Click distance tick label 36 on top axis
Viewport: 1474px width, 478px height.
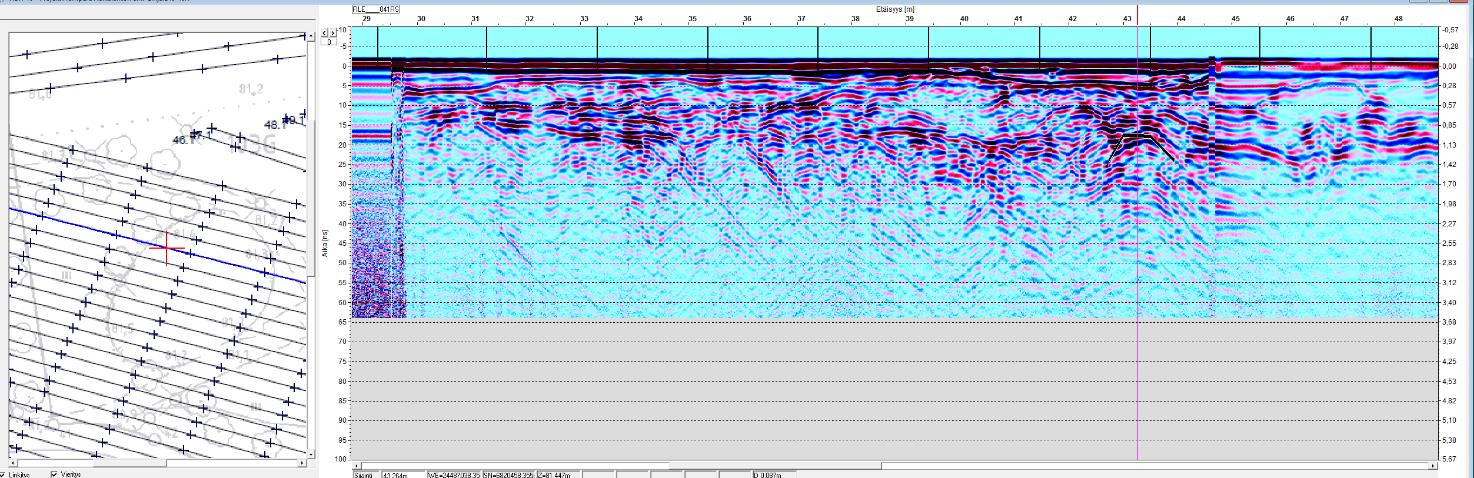point(747,19)
